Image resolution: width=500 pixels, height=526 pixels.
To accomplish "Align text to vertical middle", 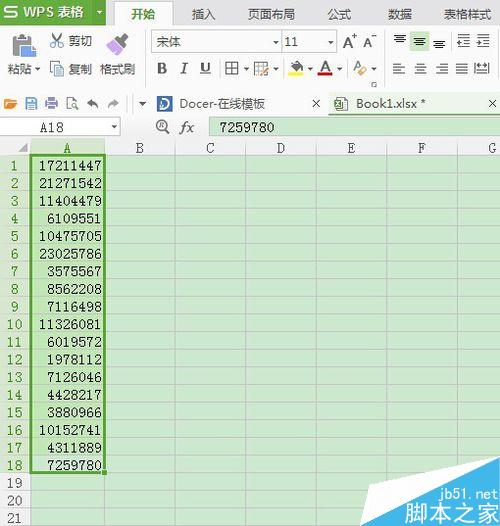I will pyautogui.click(x=419, y=41).
